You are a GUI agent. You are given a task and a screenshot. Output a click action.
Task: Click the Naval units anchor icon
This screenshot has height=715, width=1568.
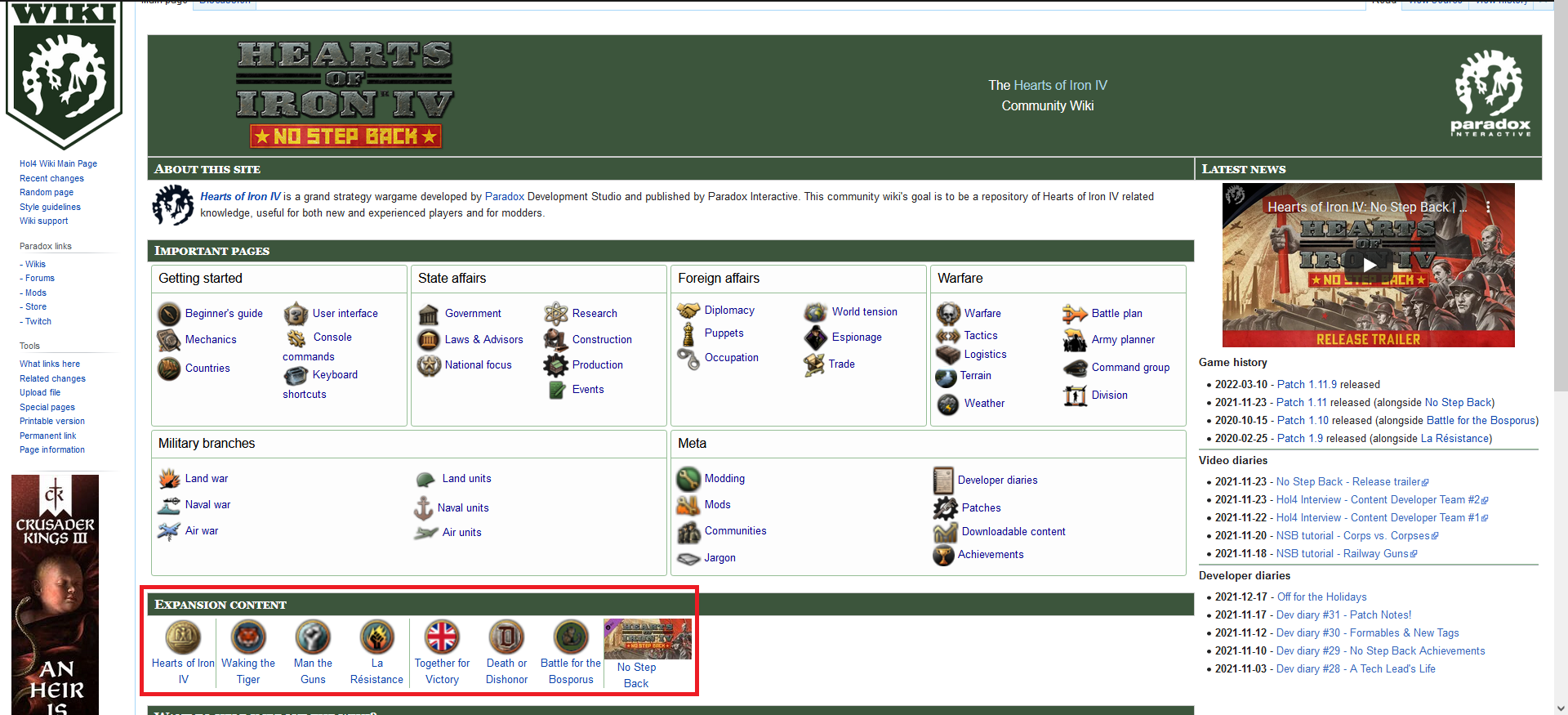423,508
